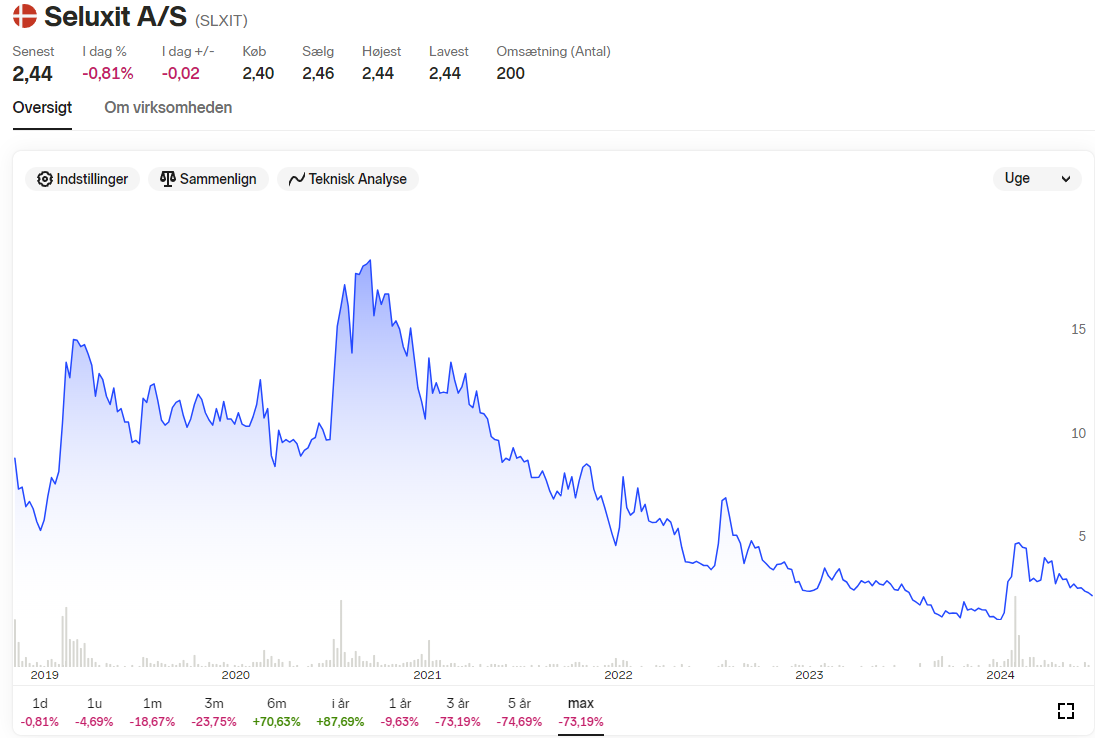1095x738 pixels.
Task: Click the 15 price axis label
Action: 1078,329
